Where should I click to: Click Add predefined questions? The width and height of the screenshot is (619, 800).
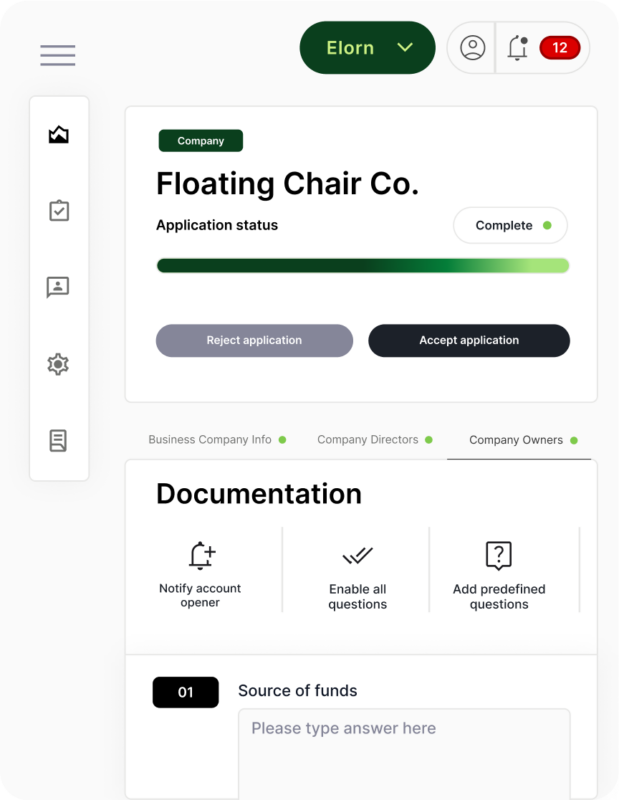[498, 556]
